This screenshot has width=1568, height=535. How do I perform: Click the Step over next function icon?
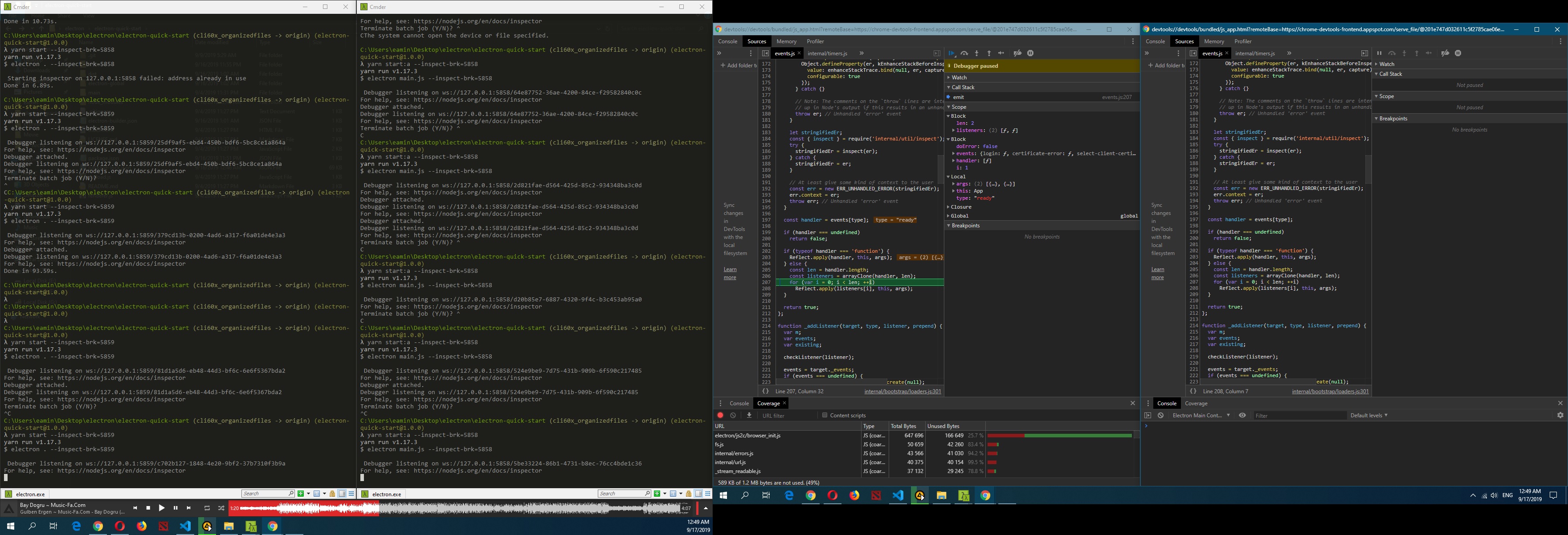point(964,53)
